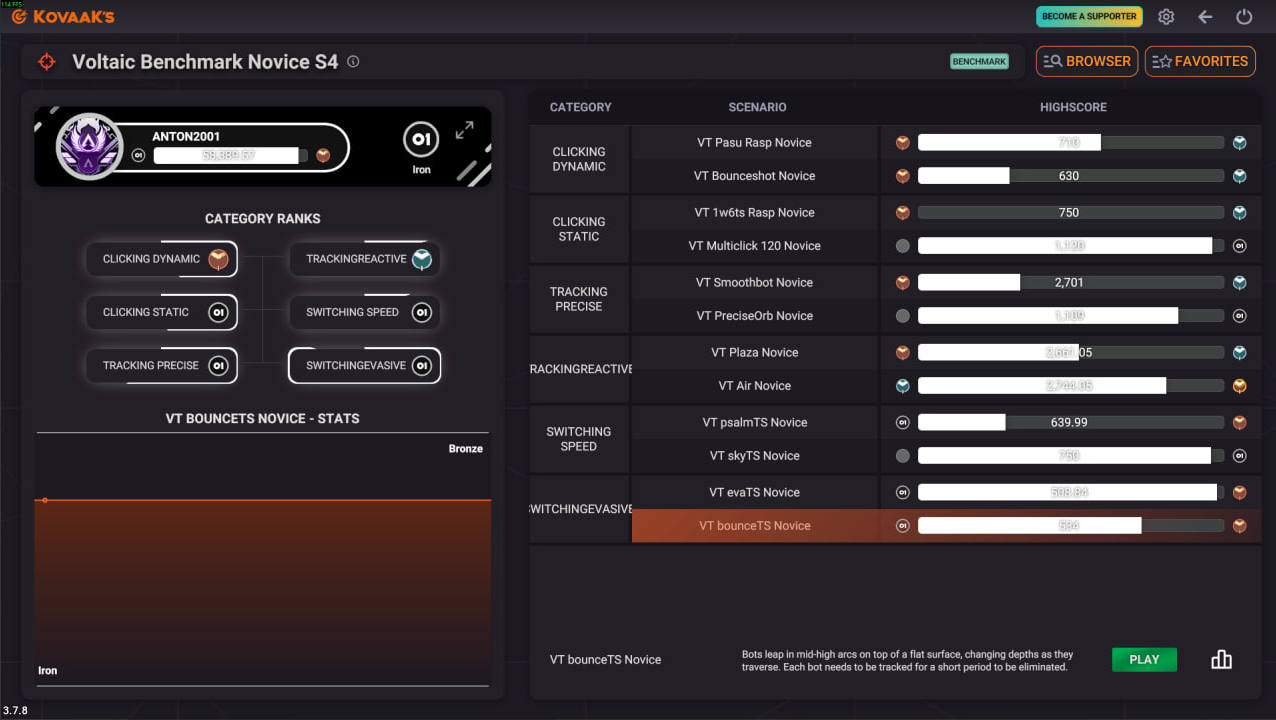Select VT PreciseOrb Novice scenario

click(x=755, y=316)
